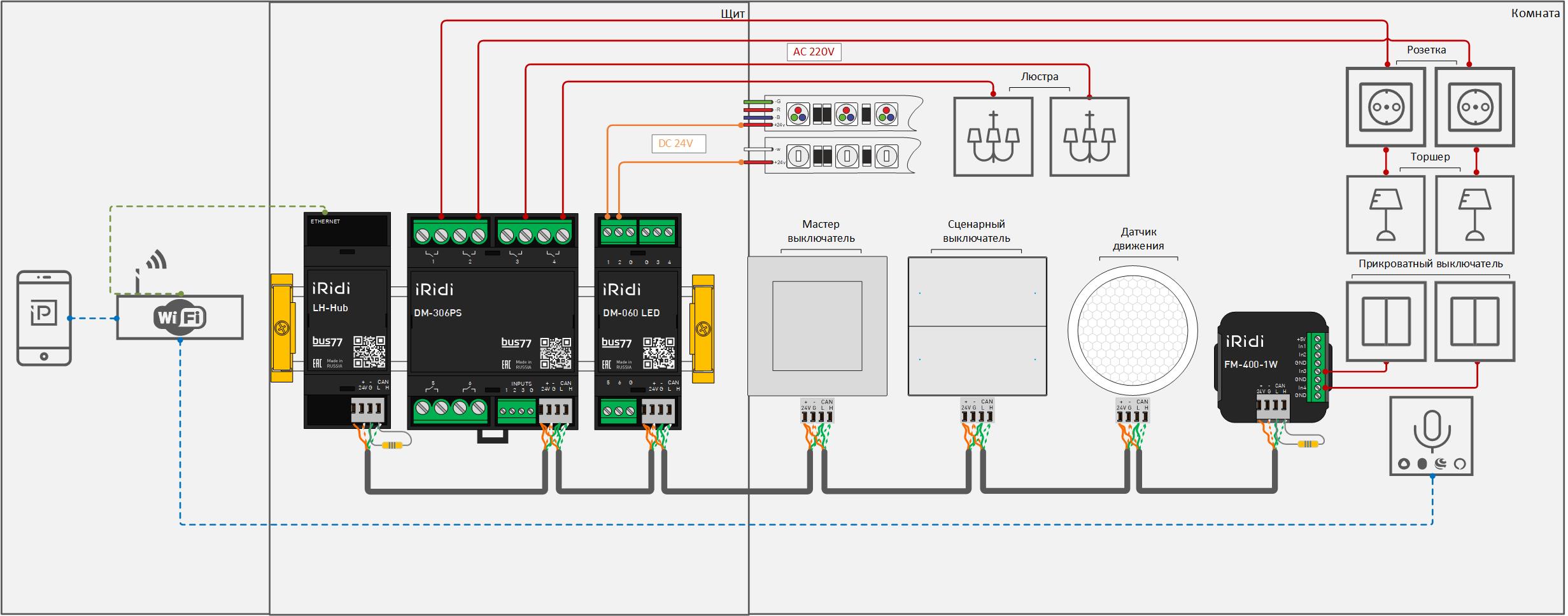The height and width of the screenshot is (616, 1568).
Task: Click the left bedside double switch
Action: 1386,321
